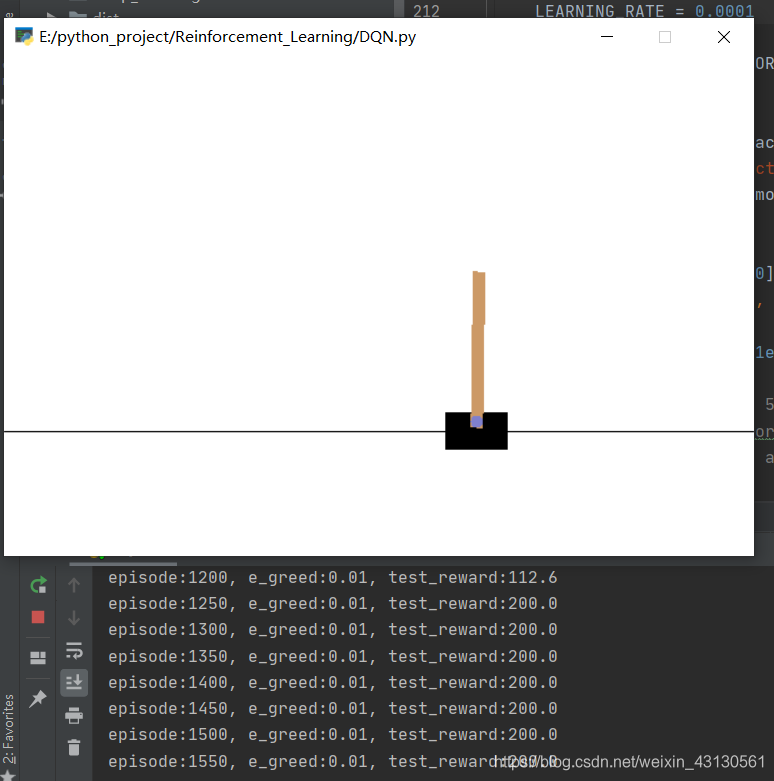Click the up arrow to previous stack frame

pos(74,585)
